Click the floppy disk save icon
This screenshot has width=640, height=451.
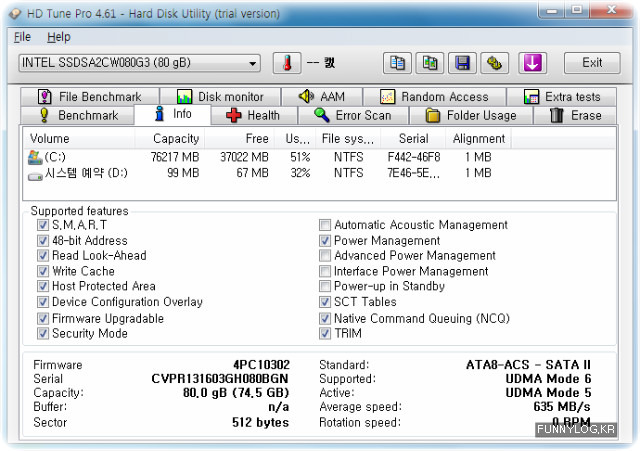click(462, 63)
